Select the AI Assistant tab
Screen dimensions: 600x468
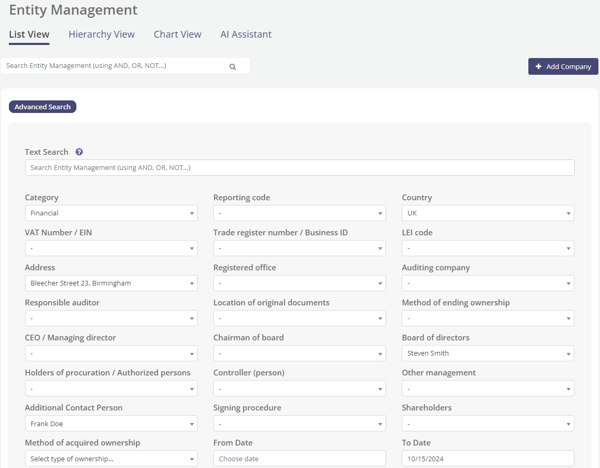(x=245, y=34)
